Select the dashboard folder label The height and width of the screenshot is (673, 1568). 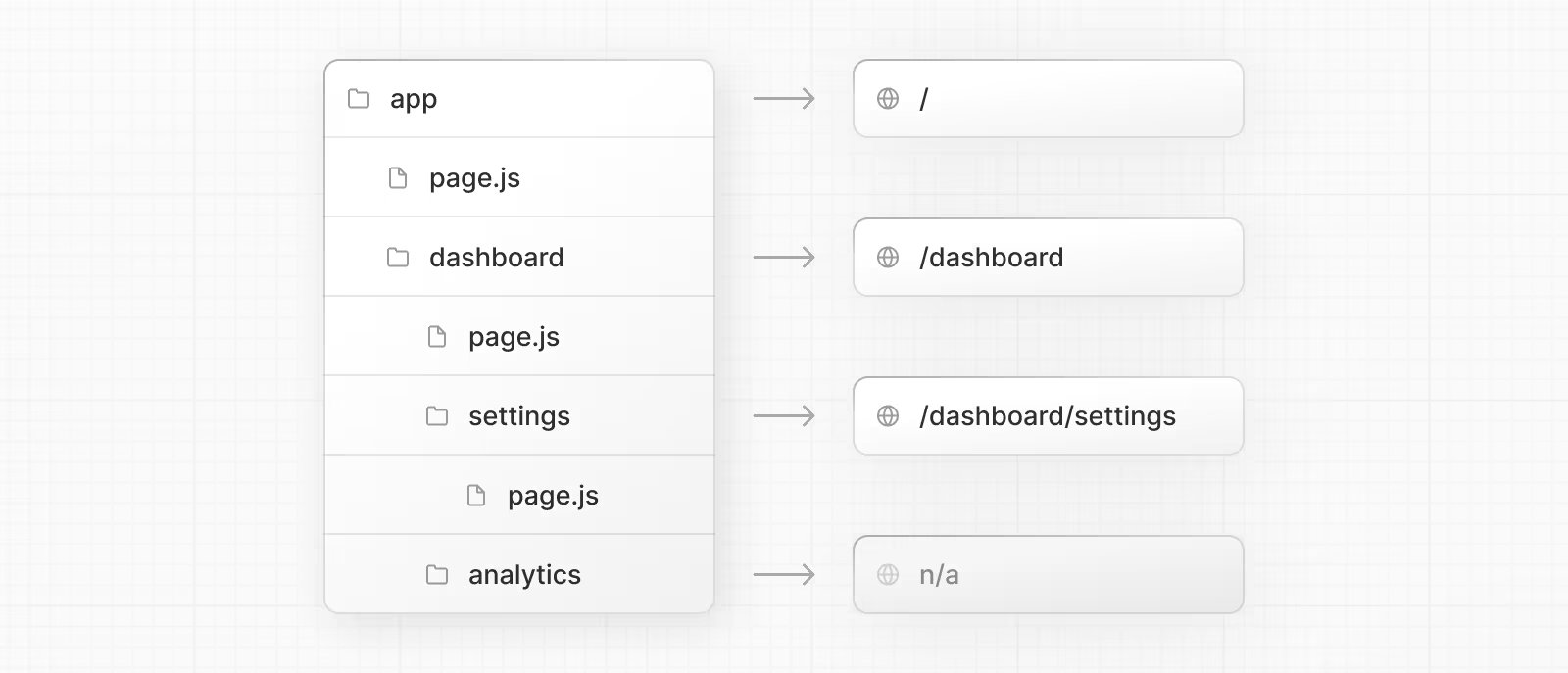pyautogui.click(x=496, y=258)
